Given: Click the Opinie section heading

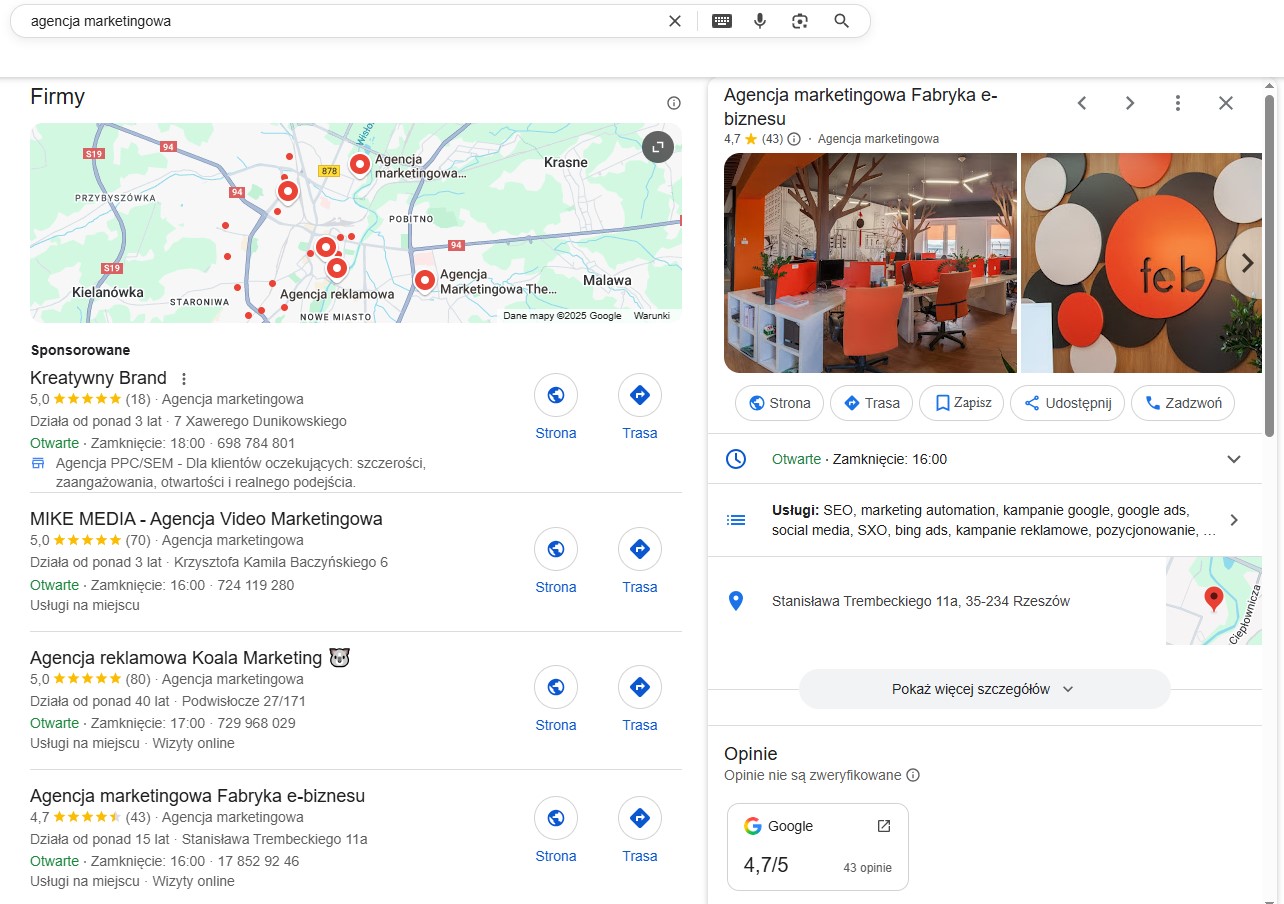Looking at the screenshot, I should (750, 754).
